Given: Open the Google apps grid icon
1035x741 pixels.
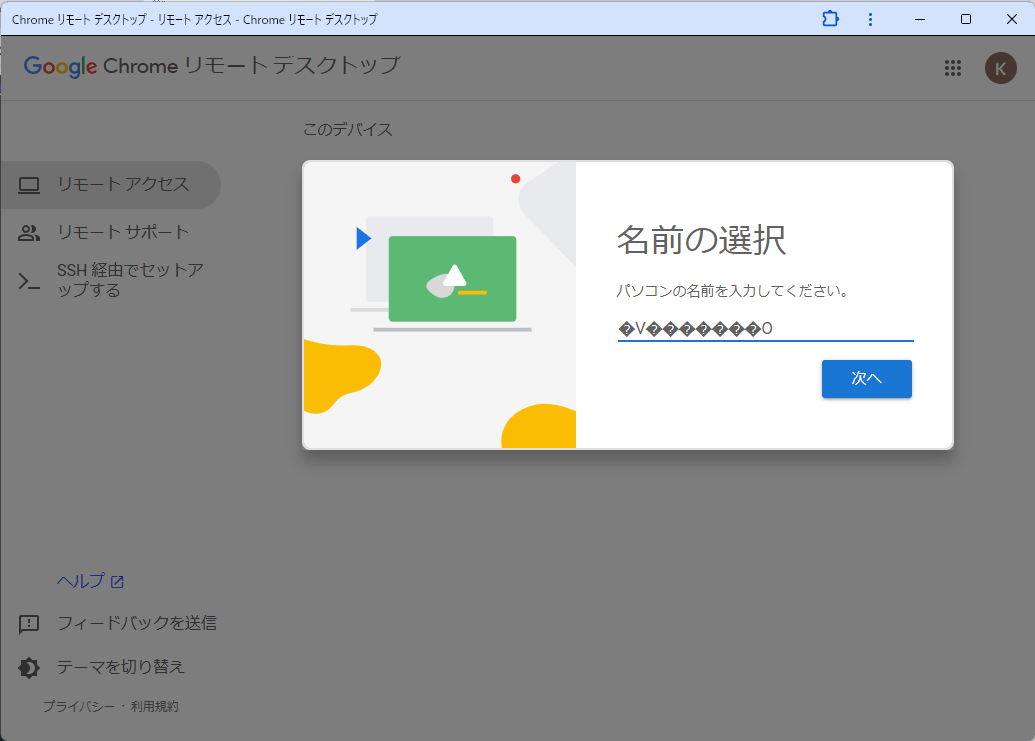Looking at the screenshot, I should (x=953, y=68).
